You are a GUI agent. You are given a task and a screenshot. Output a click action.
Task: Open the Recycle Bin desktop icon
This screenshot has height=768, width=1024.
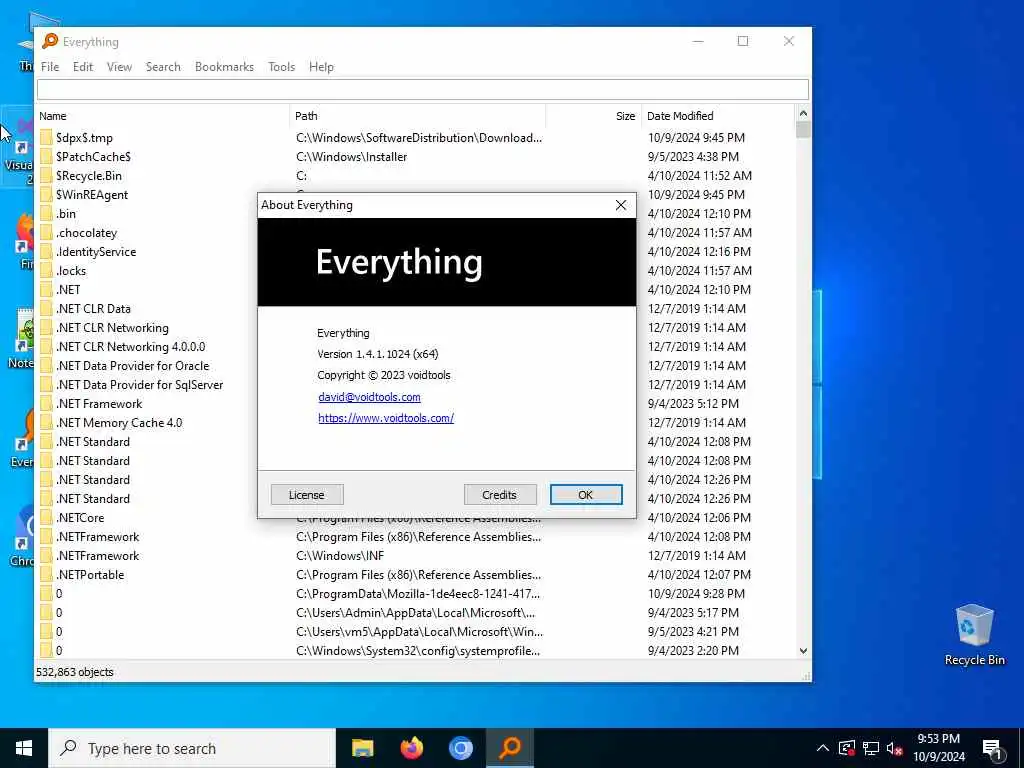point(974,635)
